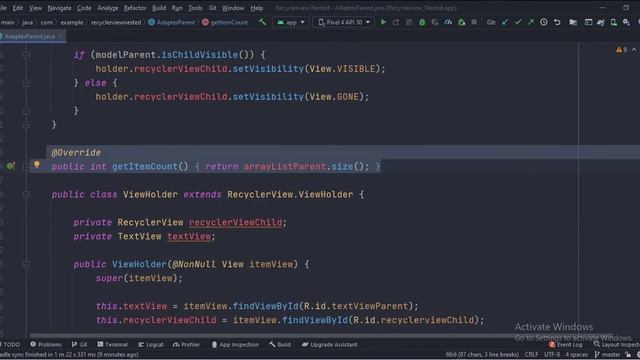Open the AVD Manager device icon
Viewport: 640px width, 360px height.
pyautogui.click(x=613, y=22)
